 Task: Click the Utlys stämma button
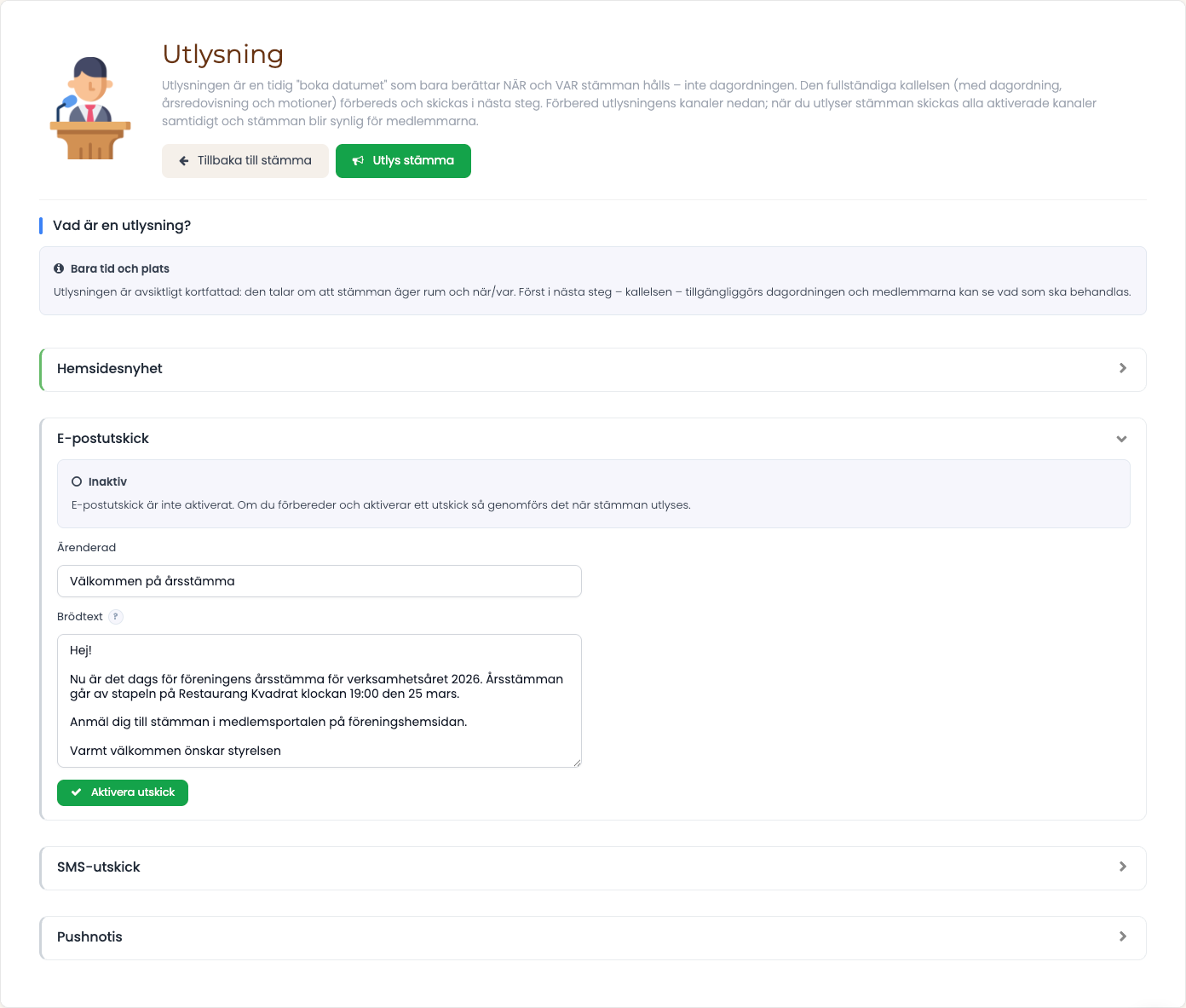coord(403,161)
